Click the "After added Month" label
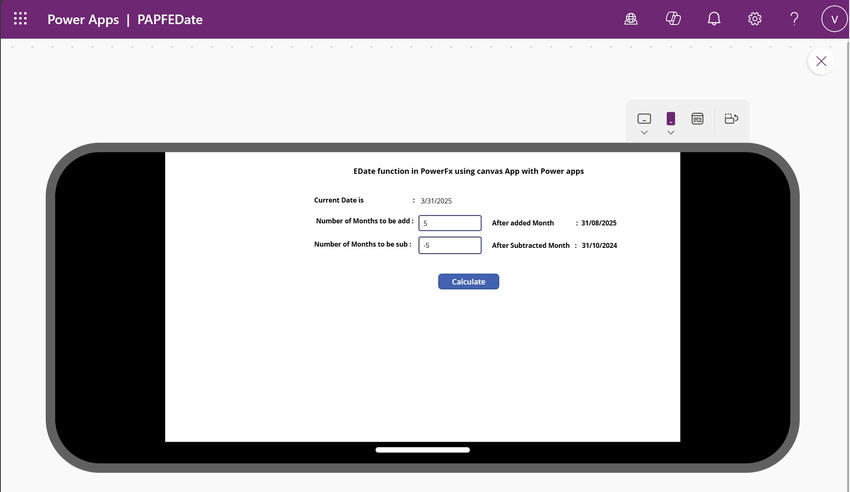This screenshot has height=492, width=850. tap(523, 223)
